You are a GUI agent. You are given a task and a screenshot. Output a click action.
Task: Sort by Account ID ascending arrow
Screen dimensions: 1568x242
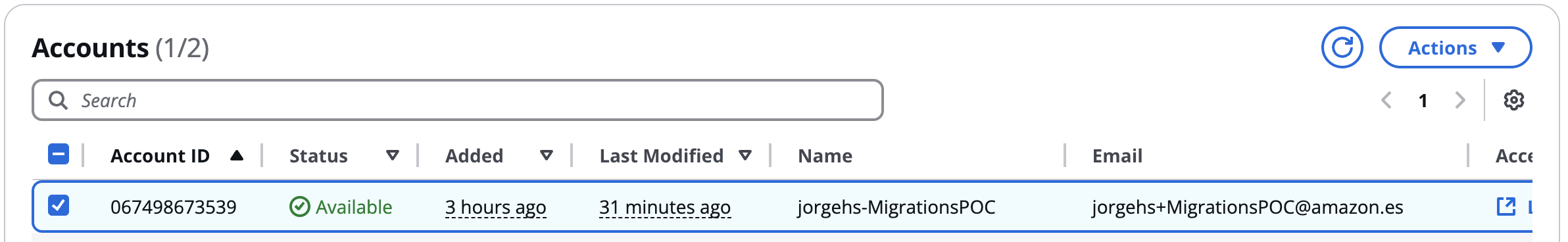pos(237,155)
